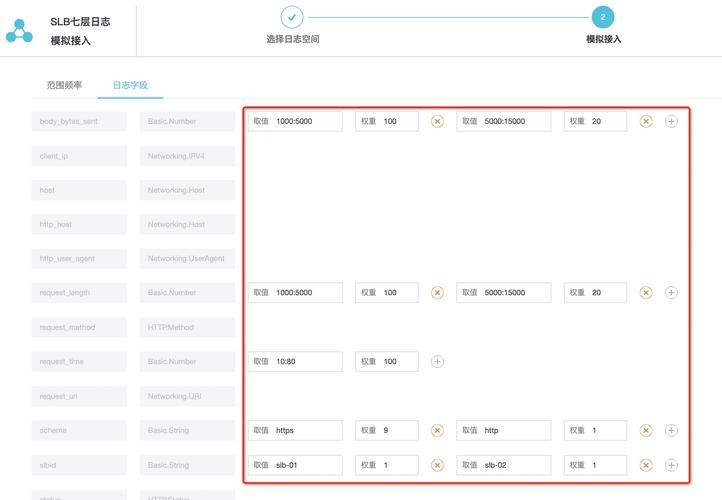722x500 pixels.
Task: Remove 1000:5000 value in body_bytes_sent row
Action: tap(437, 121)
